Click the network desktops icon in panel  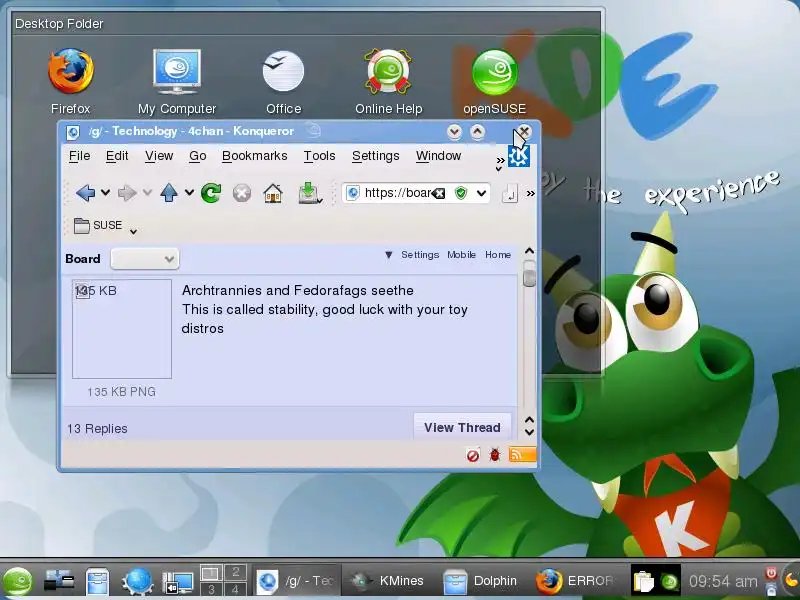coord(59,581)
